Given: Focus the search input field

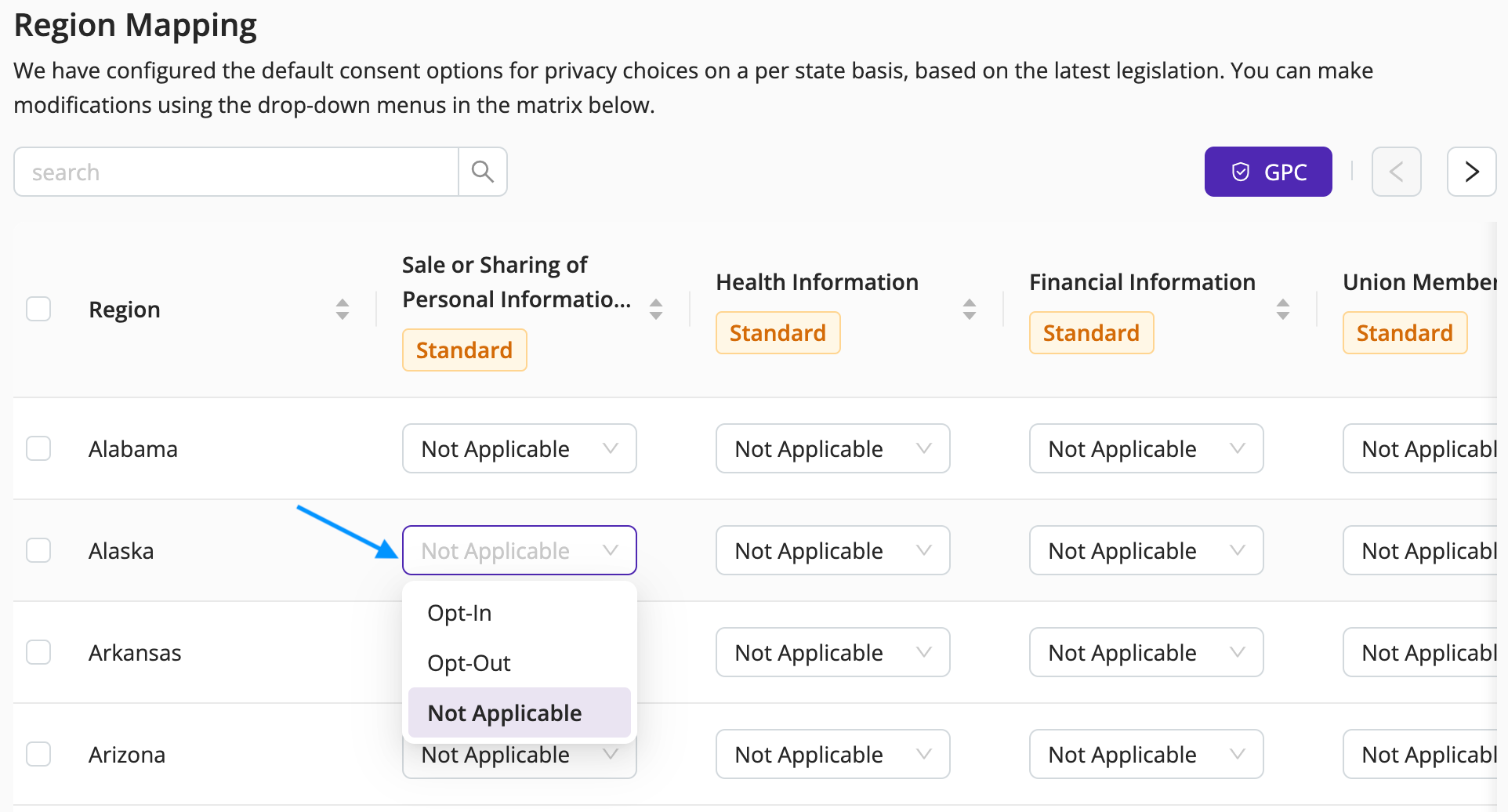Looking at the screenshot, I should coord(236,172).
